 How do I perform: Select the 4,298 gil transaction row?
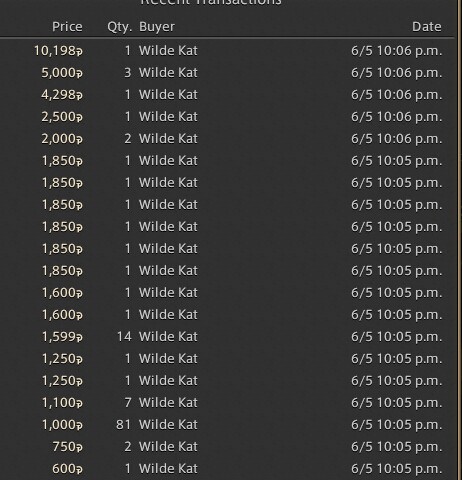click(227, 95)
